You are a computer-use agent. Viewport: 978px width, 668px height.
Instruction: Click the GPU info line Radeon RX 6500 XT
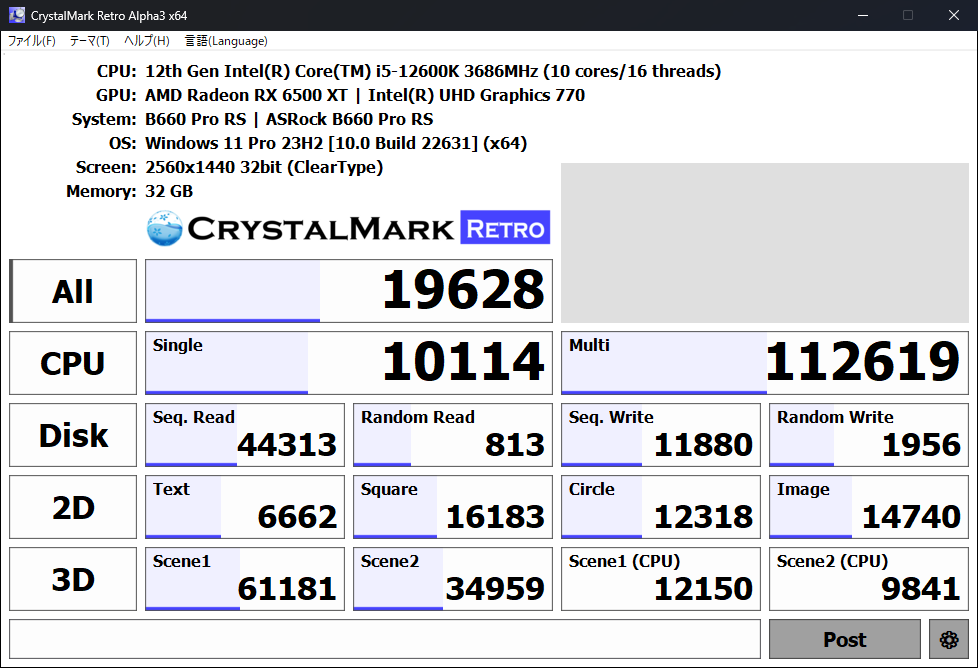(x=365, y=95)
